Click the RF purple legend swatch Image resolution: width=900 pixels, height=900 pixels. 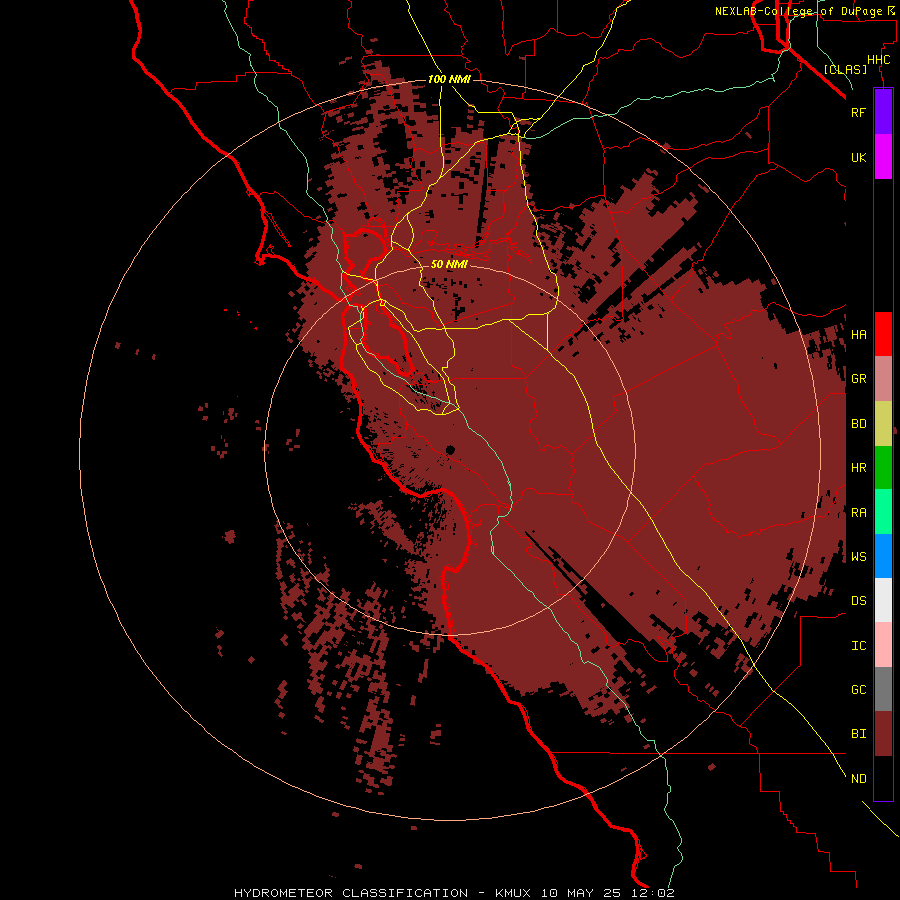coord(883,112)
